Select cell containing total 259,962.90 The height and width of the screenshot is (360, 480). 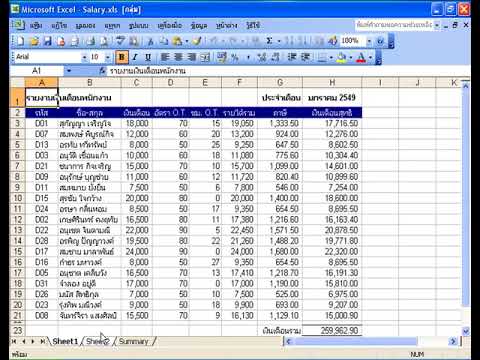332,331
